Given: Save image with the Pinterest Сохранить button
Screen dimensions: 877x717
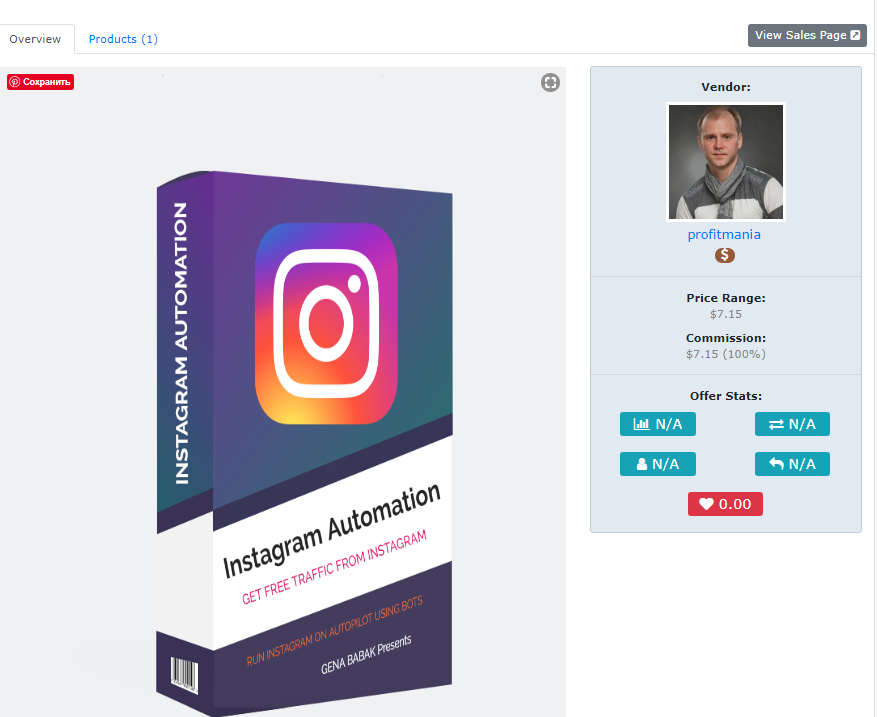Looking at the screenshot, I should [40, 82].
